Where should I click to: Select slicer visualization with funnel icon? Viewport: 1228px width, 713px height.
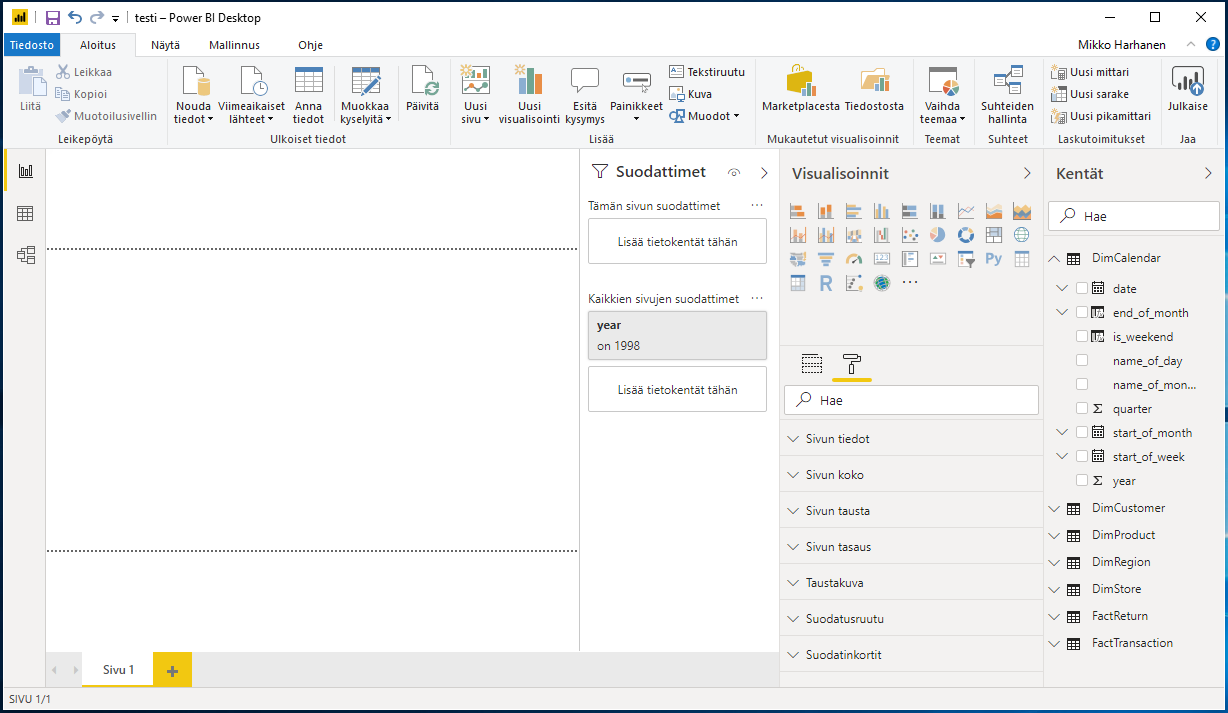click(966, 259)
